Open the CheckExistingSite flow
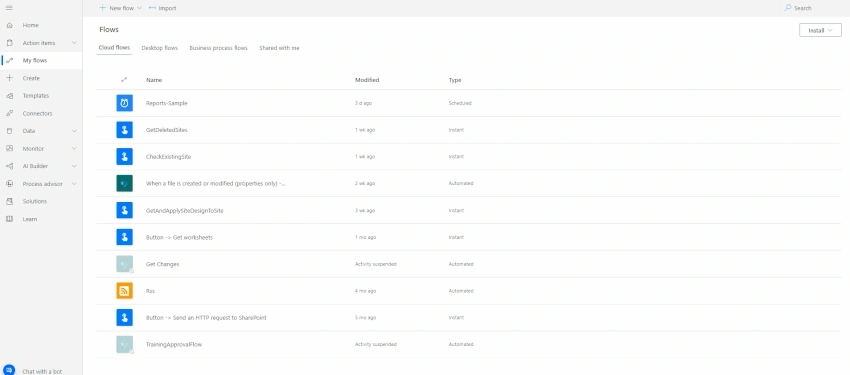850x375 pixels. pyautogui.click(x=169, y=157)
